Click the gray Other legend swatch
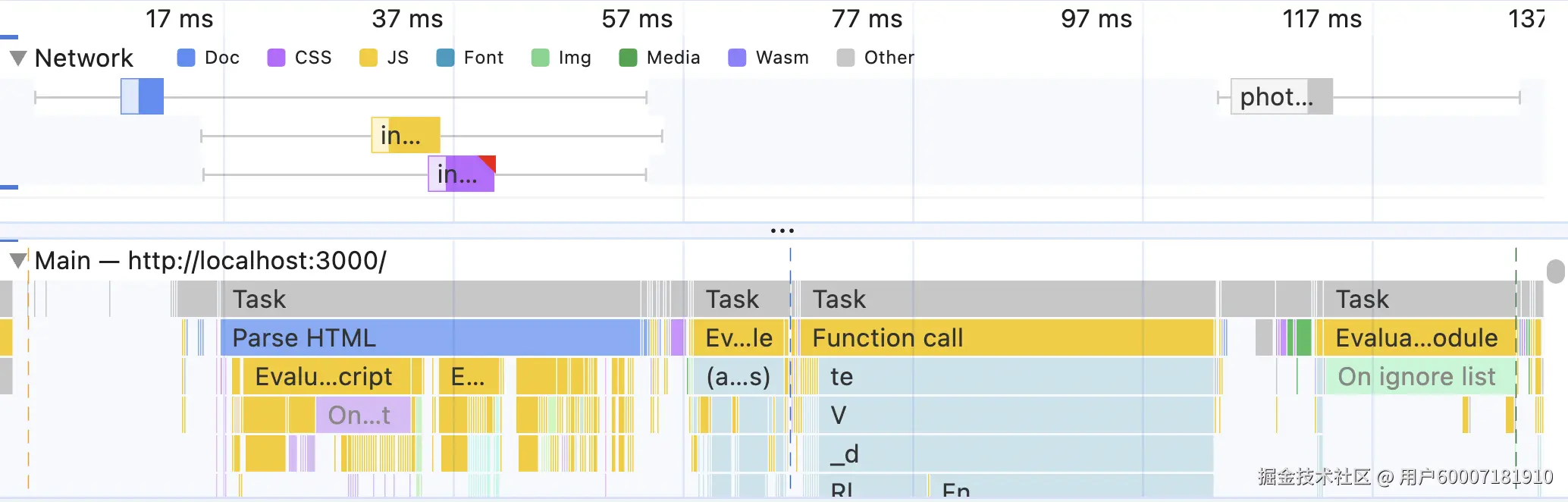The image size is (1568, 502). tap(845, 58)
